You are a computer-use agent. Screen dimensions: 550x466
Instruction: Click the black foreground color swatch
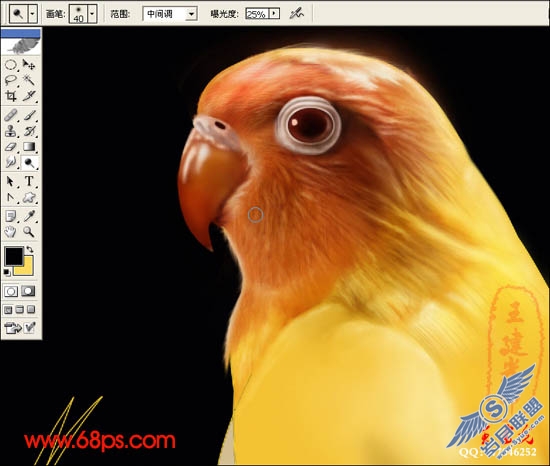pos(13,256)
